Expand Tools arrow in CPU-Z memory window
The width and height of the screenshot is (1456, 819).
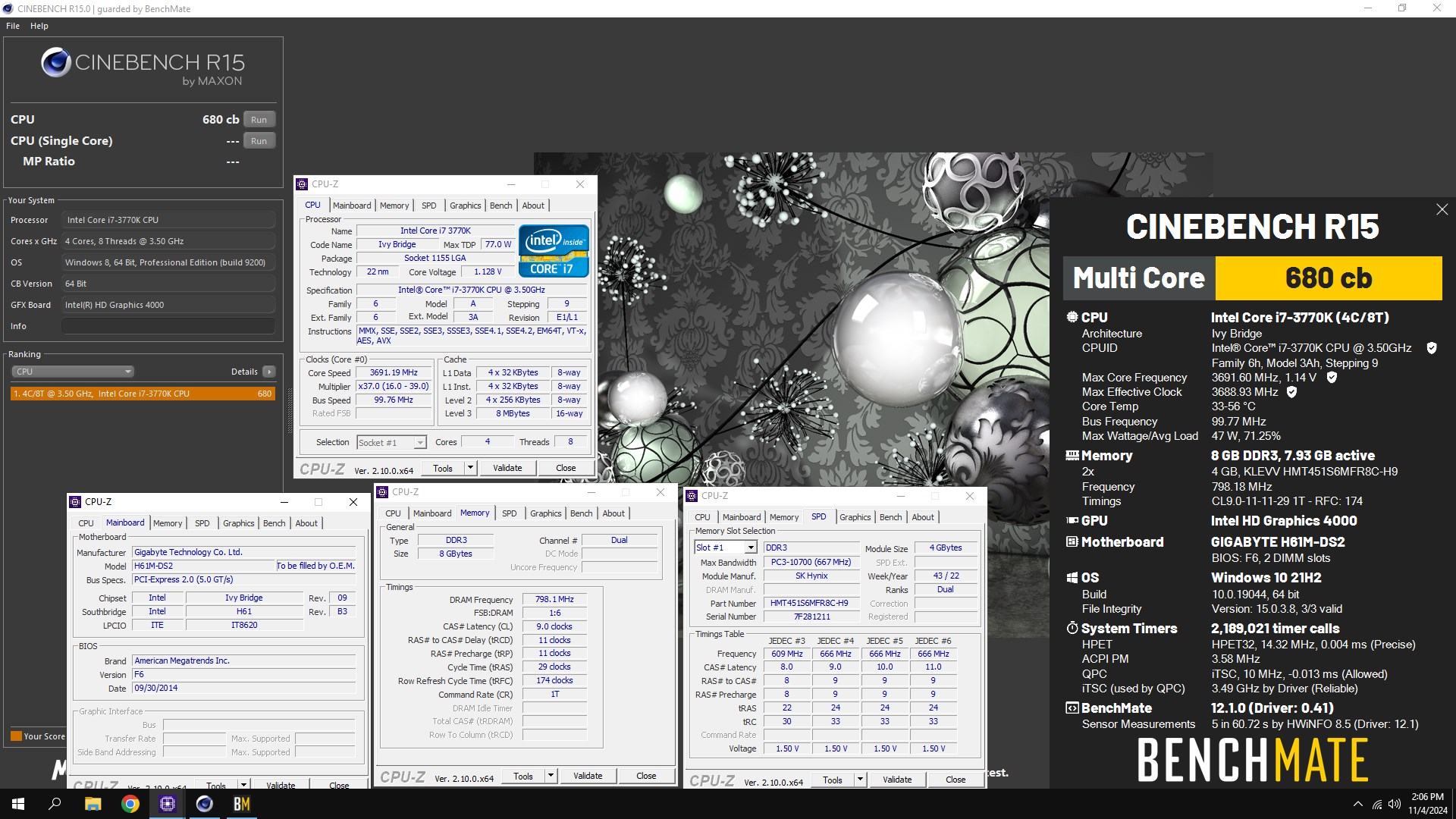pos(551,776)
